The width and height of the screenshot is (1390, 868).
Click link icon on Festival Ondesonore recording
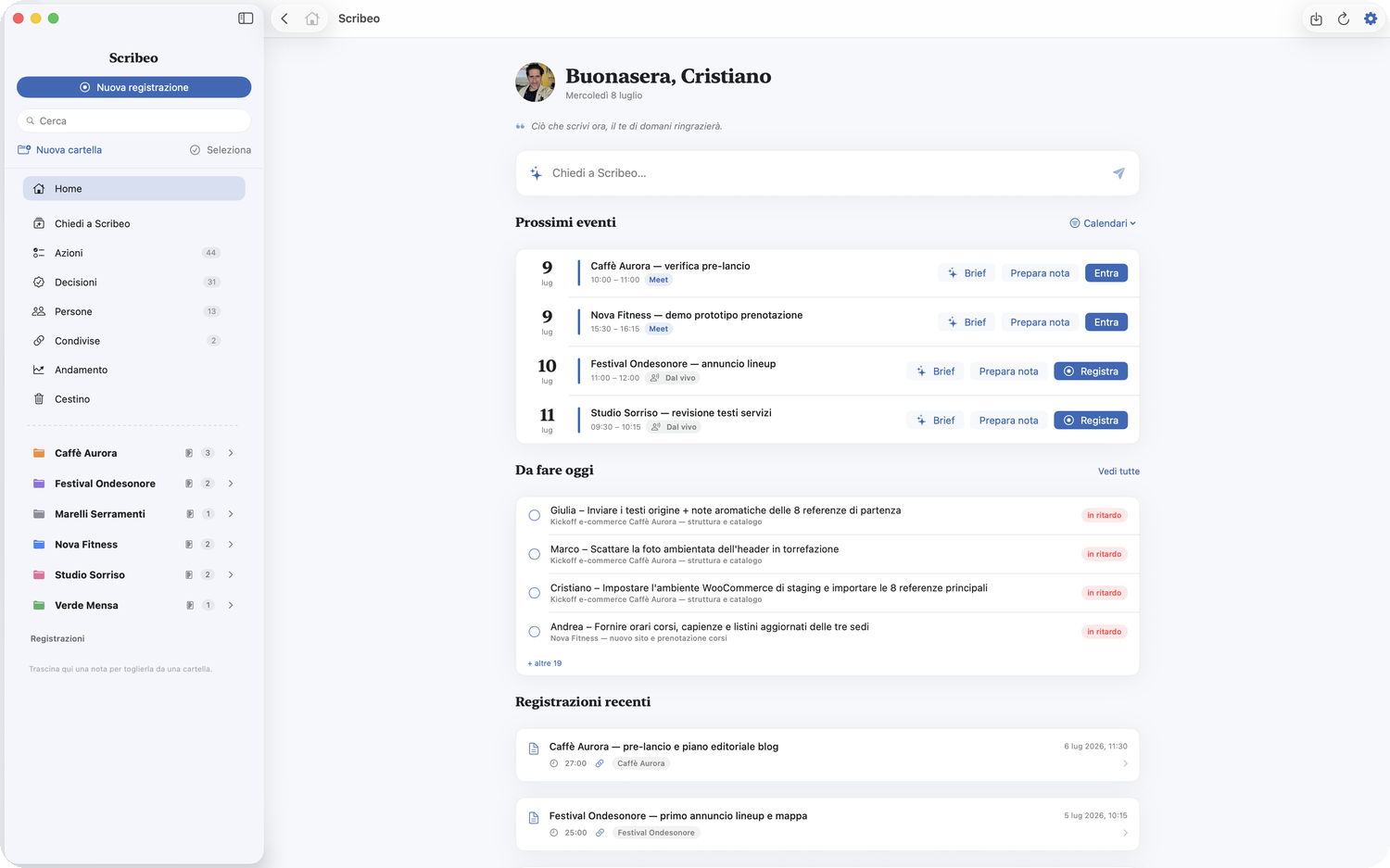click(x=600, y=833)
